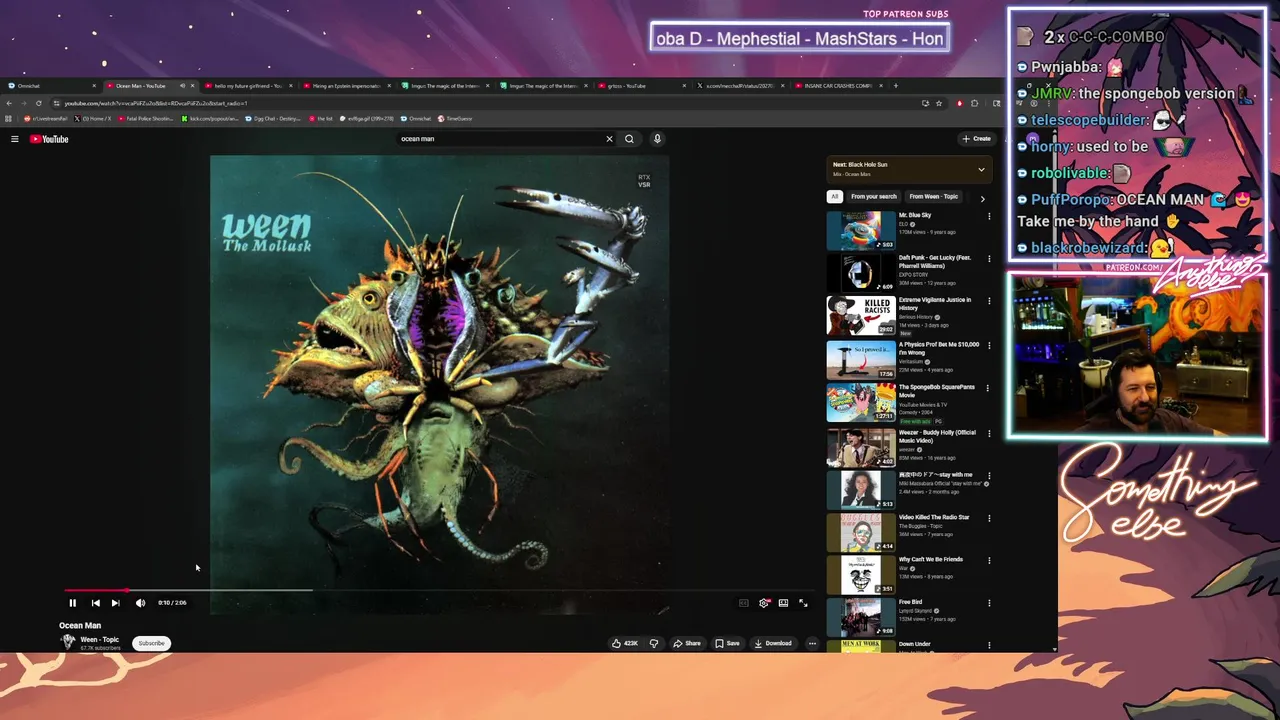Viewport: 1280px width, 720px height.
Task: Go back in the browser
Action: (x=9, y=103)
